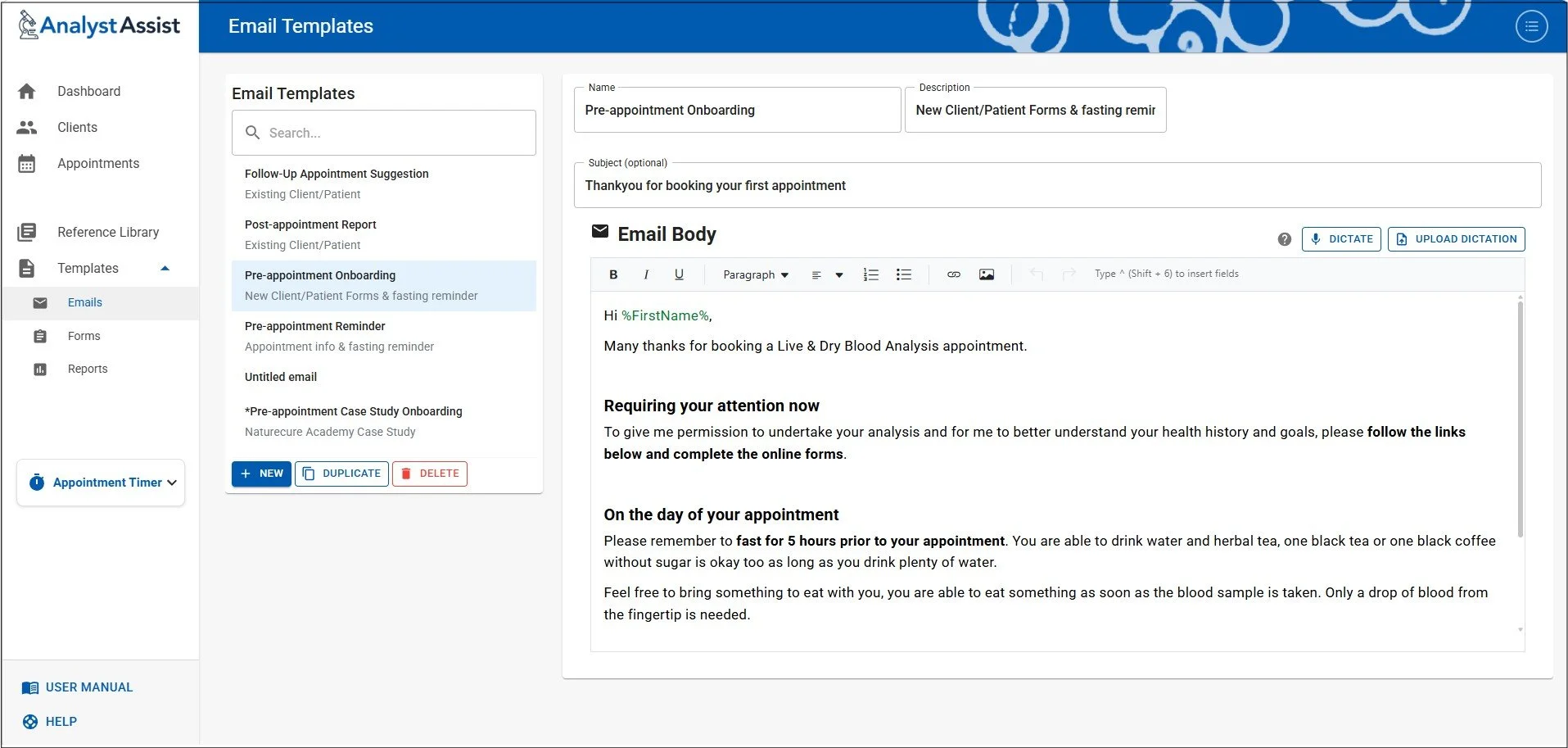Image resolution: width=1568 pixels, height=748 pixels.
Task: Toggle italic formatting
Action: coord(646,274)
